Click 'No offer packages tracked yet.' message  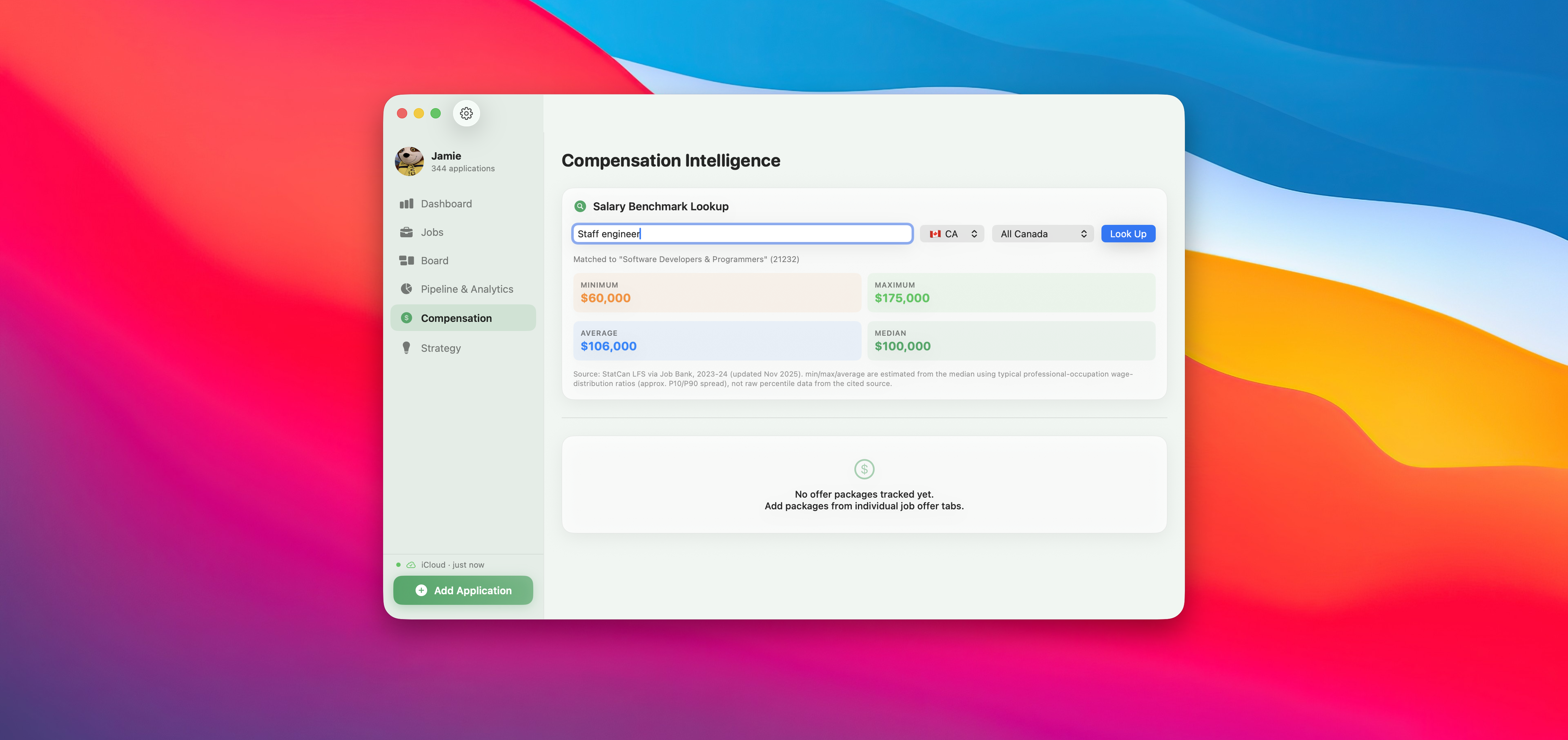coord(864,494)
